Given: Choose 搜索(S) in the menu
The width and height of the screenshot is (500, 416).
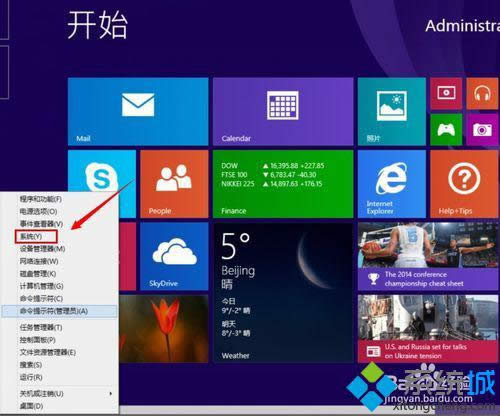Looking at the screenshot, I should point(31,365).
